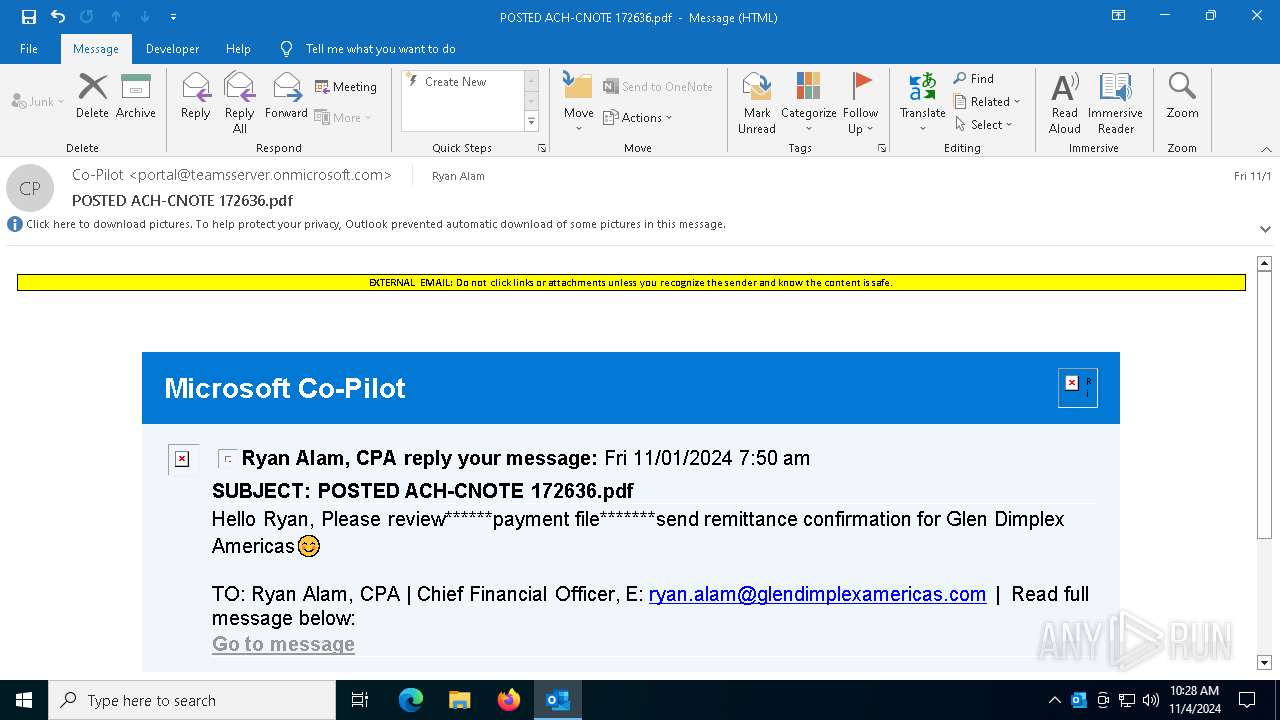Open File Explorer from taskbar

(459, 700)
